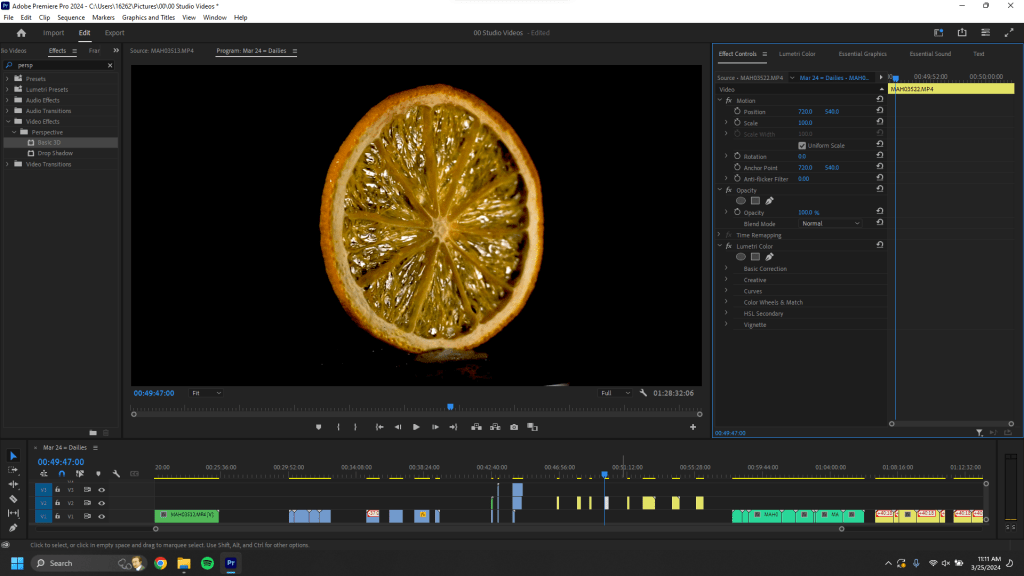This screenshot has height=576, width=1024.
Task: Click the Export Frame camera icon
Action: click(514, 427)
